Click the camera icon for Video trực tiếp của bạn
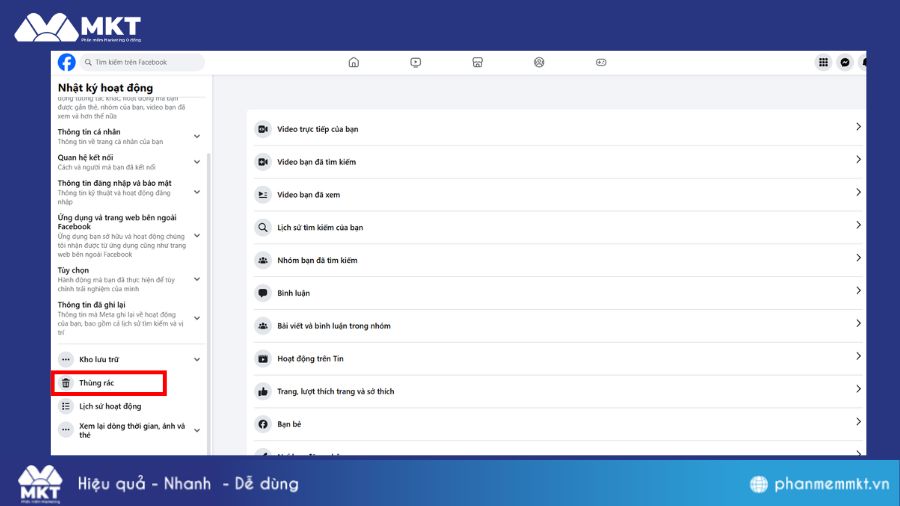The width and height of the screenshot is (900, 506). (263, 129)
